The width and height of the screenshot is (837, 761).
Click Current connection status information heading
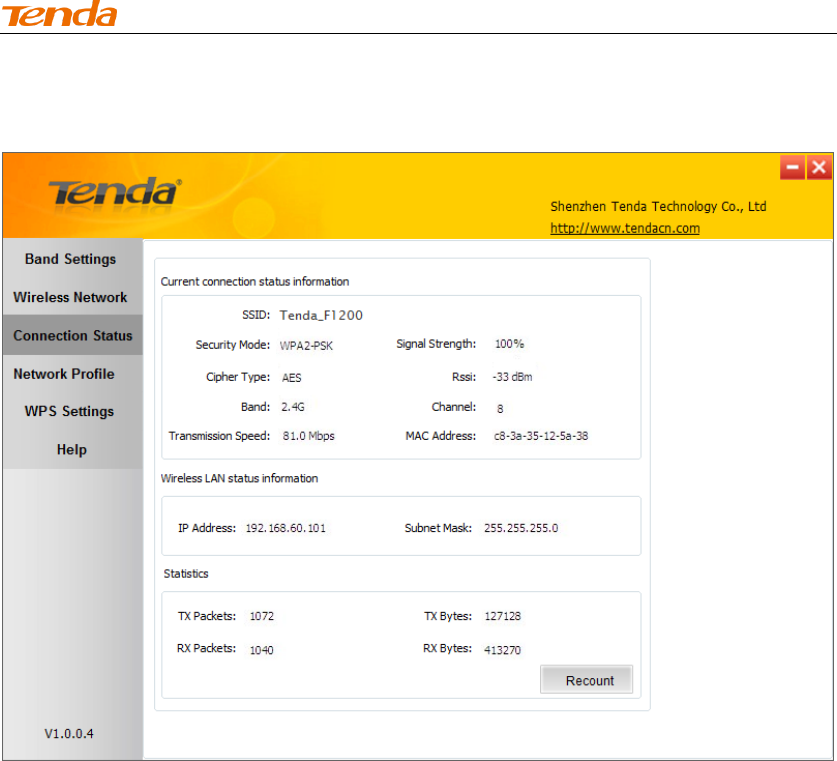tap(255, 281)
